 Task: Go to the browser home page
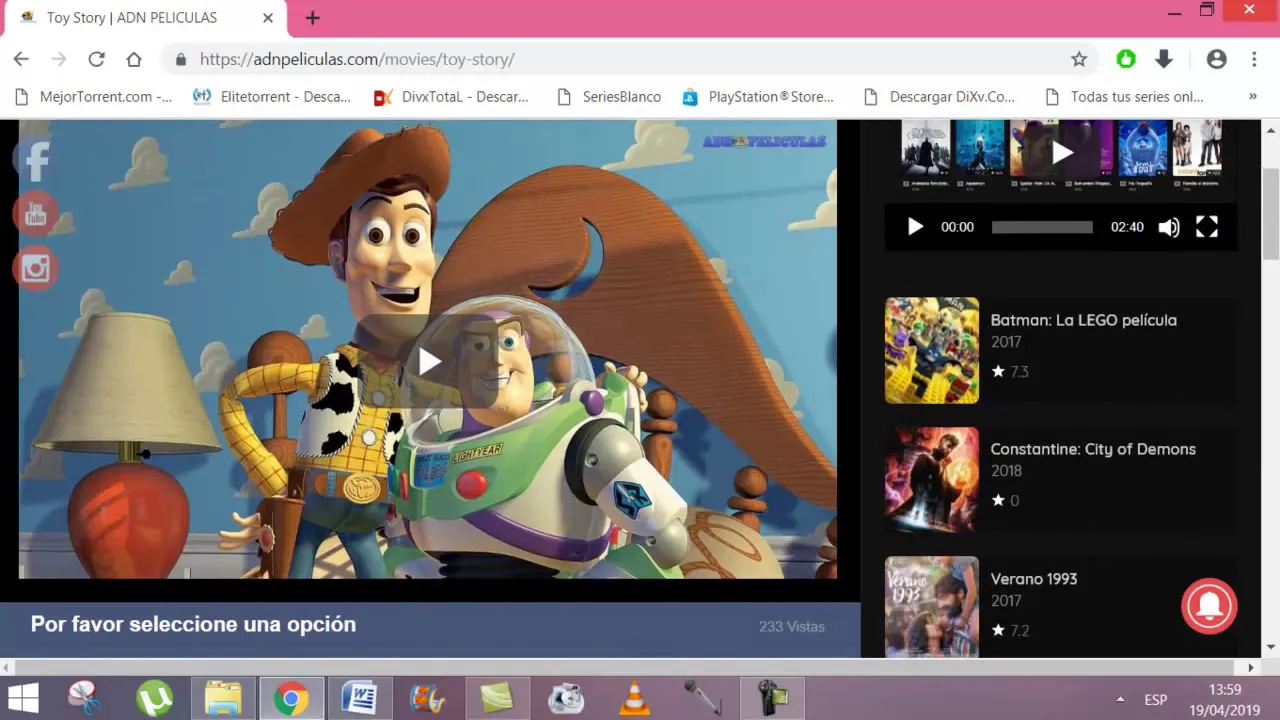point(134,59)
